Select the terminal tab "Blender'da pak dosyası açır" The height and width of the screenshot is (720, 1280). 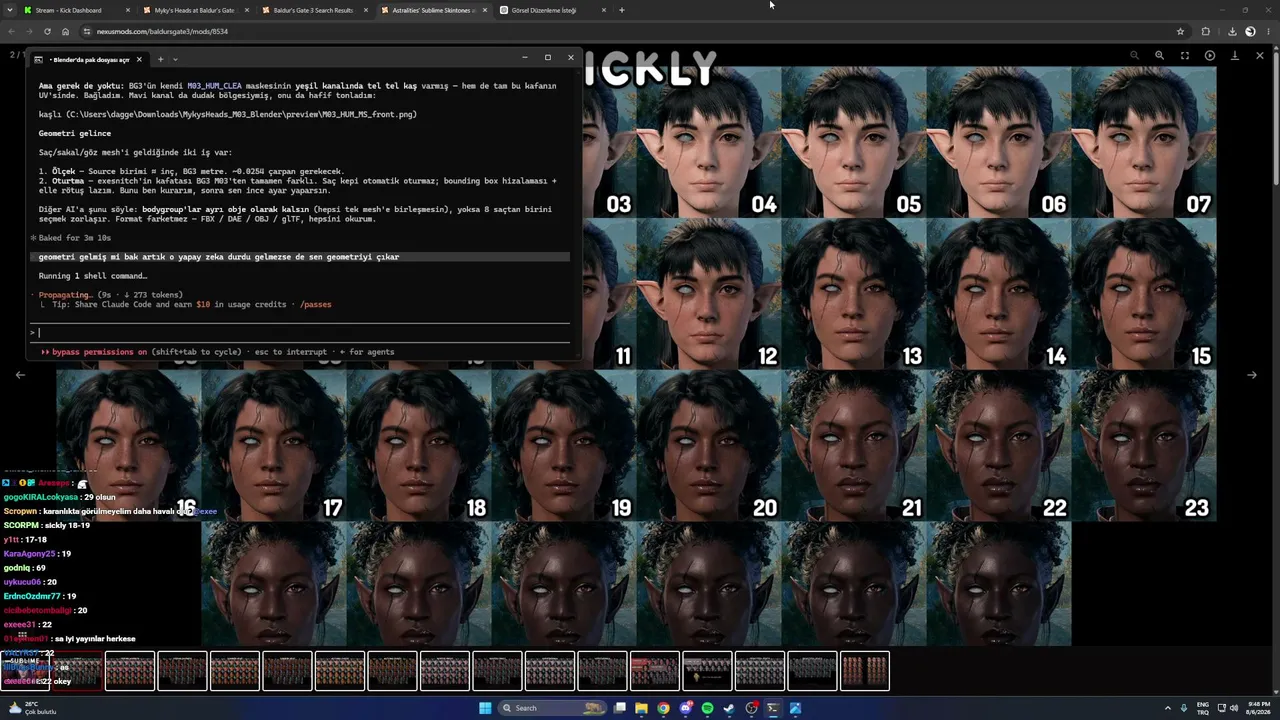(x=88, y=59)
